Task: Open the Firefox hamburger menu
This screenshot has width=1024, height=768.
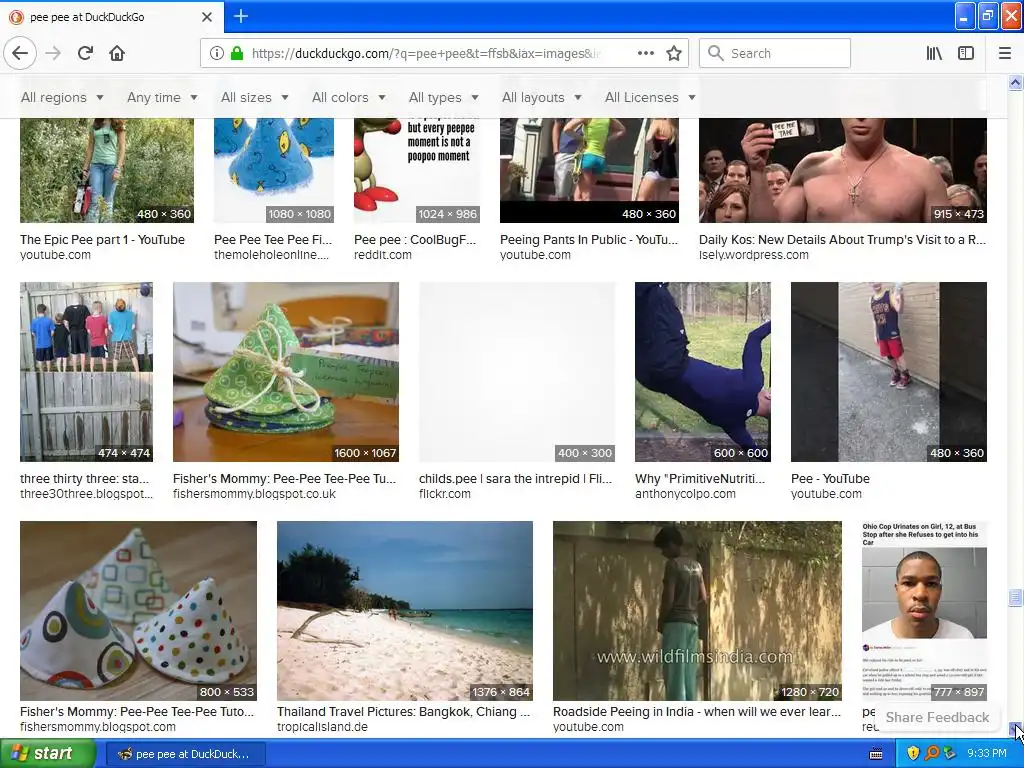Action: [1005, 54]
